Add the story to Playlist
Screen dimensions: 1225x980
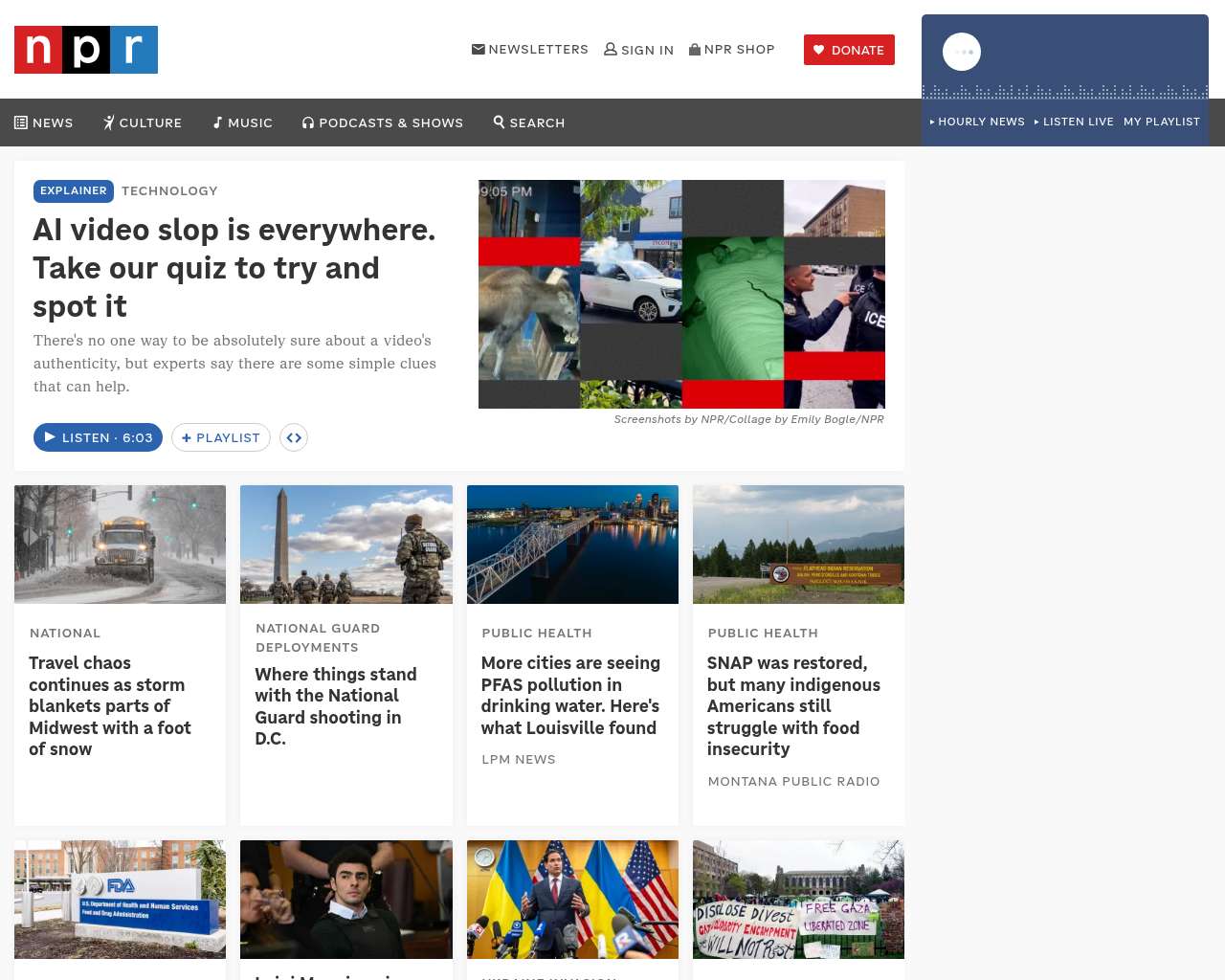pos(221,437)
